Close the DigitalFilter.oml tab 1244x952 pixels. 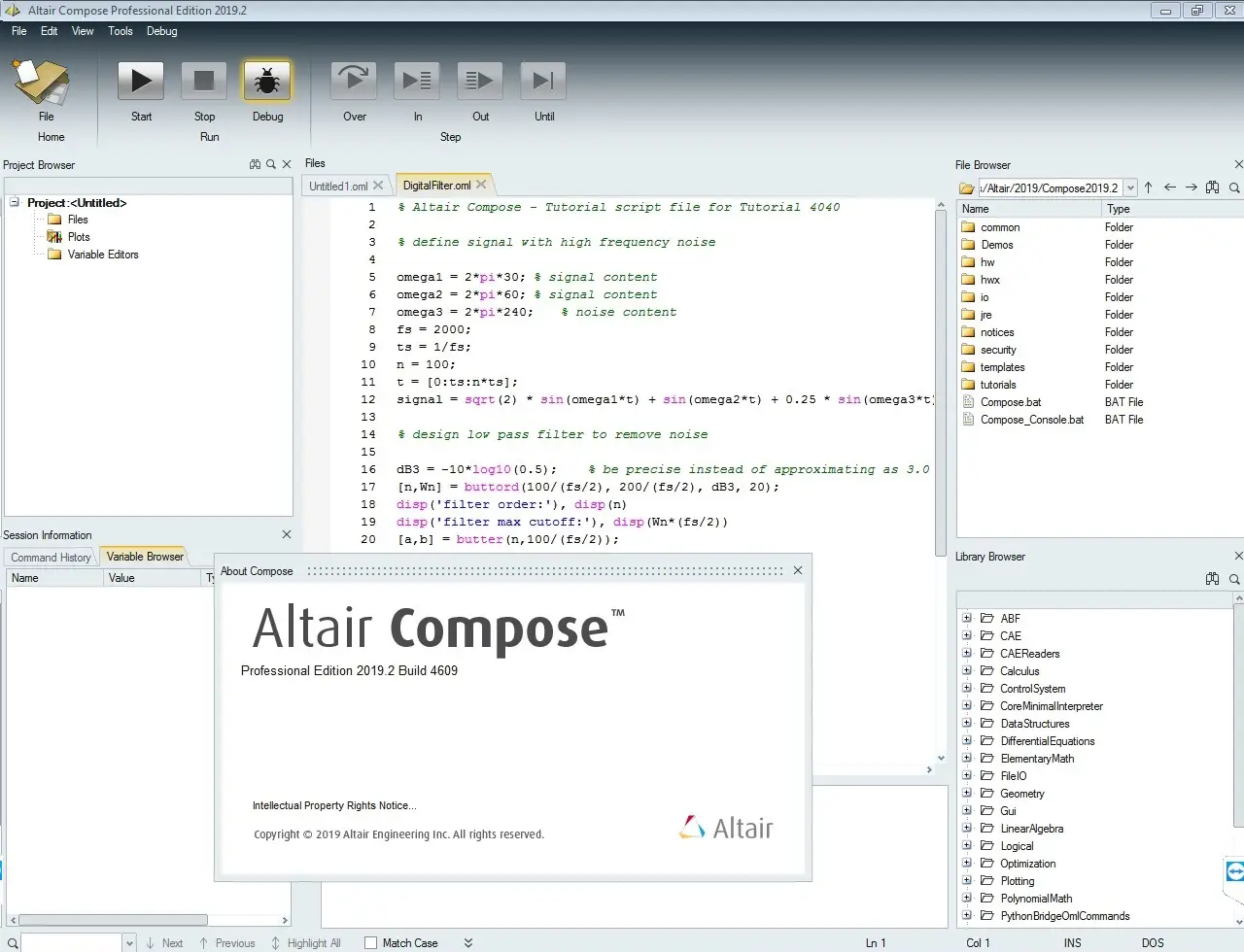click(x=481, y=184)
